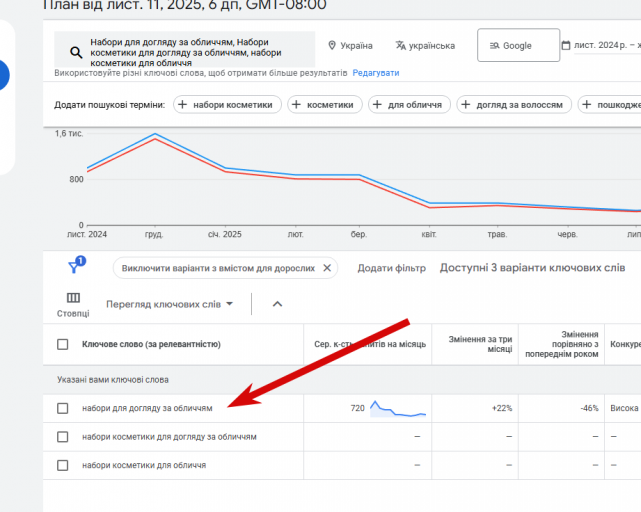
Task: Remove the adult content exclusion filter
Action: (327, 268)
